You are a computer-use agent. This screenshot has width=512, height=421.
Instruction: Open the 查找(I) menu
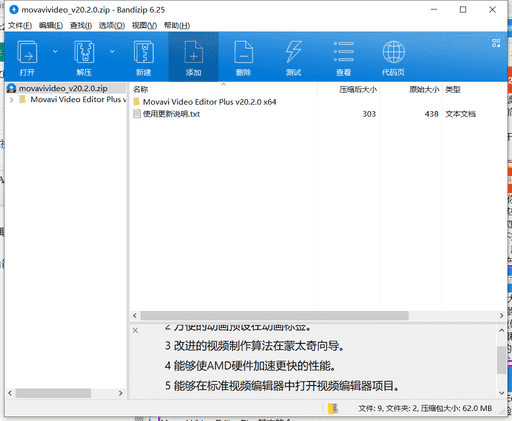point(81,26)
